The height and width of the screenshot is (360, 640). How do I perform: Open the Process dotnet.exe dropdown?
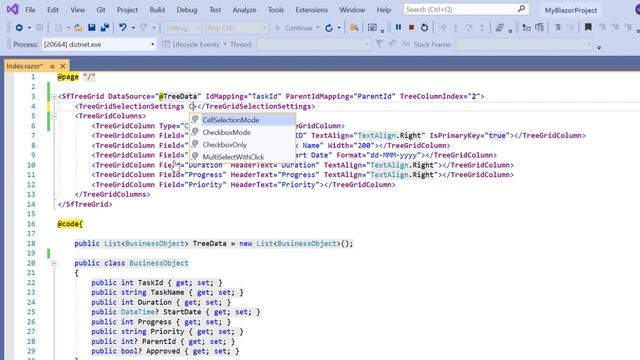(x=99, y=44)
